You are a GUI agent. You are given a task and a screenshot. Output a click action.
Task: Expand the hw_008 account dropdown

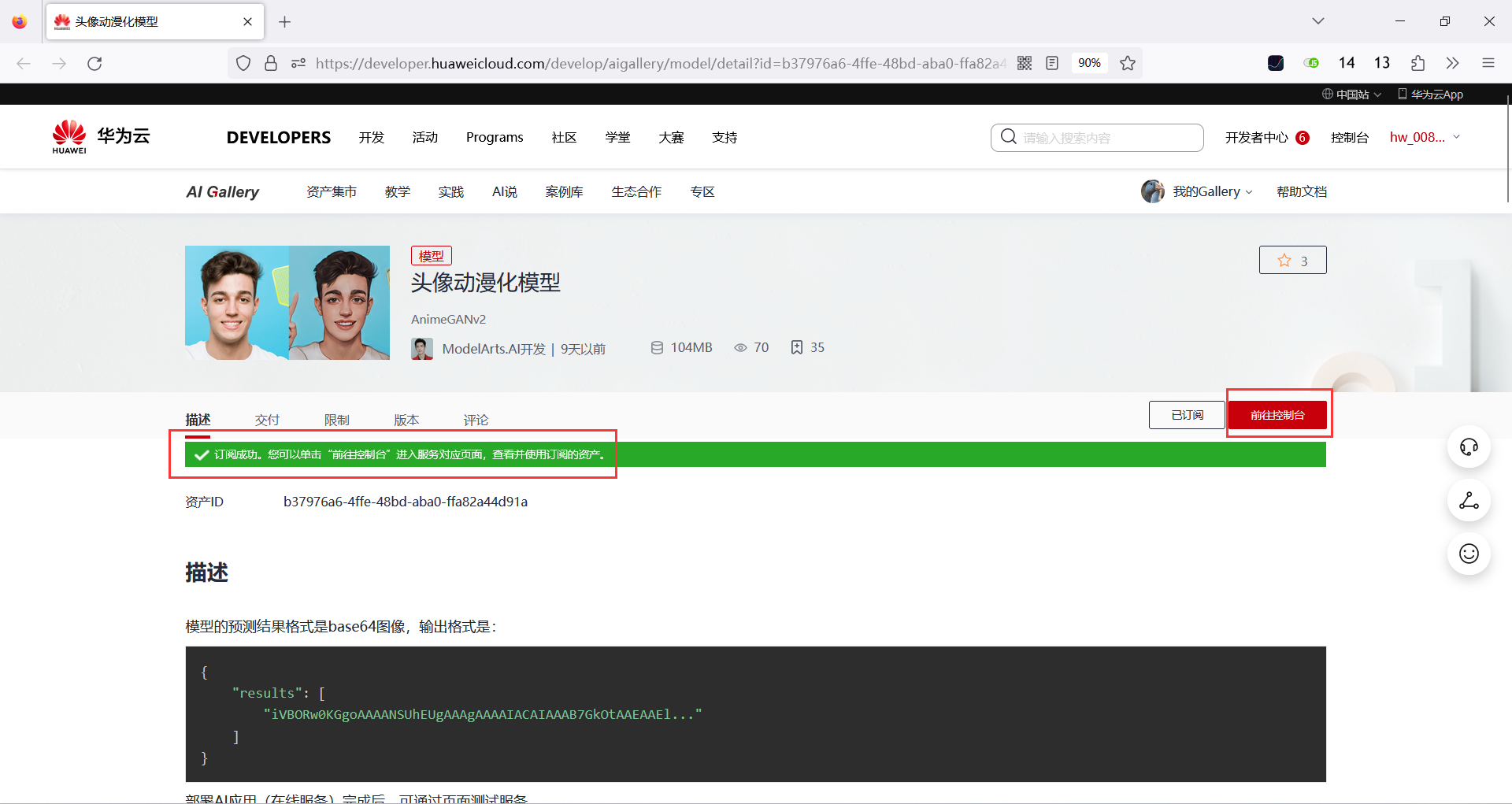click(1424, 137)
